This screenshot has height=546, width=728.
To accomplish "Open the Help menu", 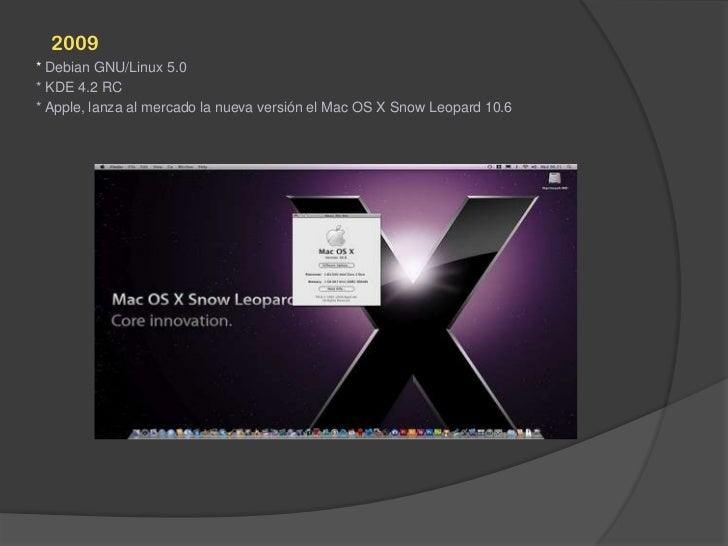I will pos(203,167).
